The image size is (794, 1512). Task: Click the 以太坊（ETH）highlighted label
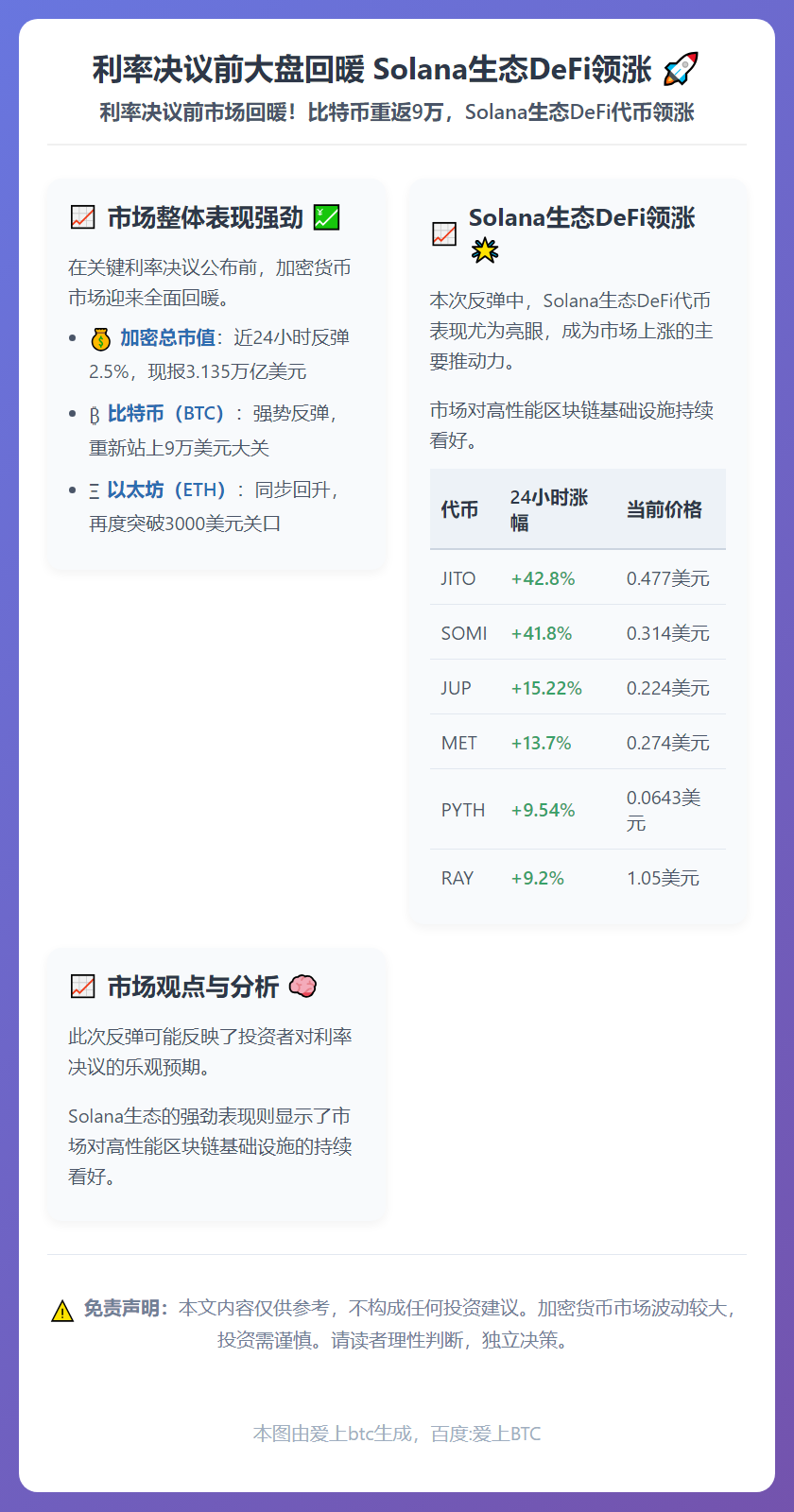pos(166,490)
